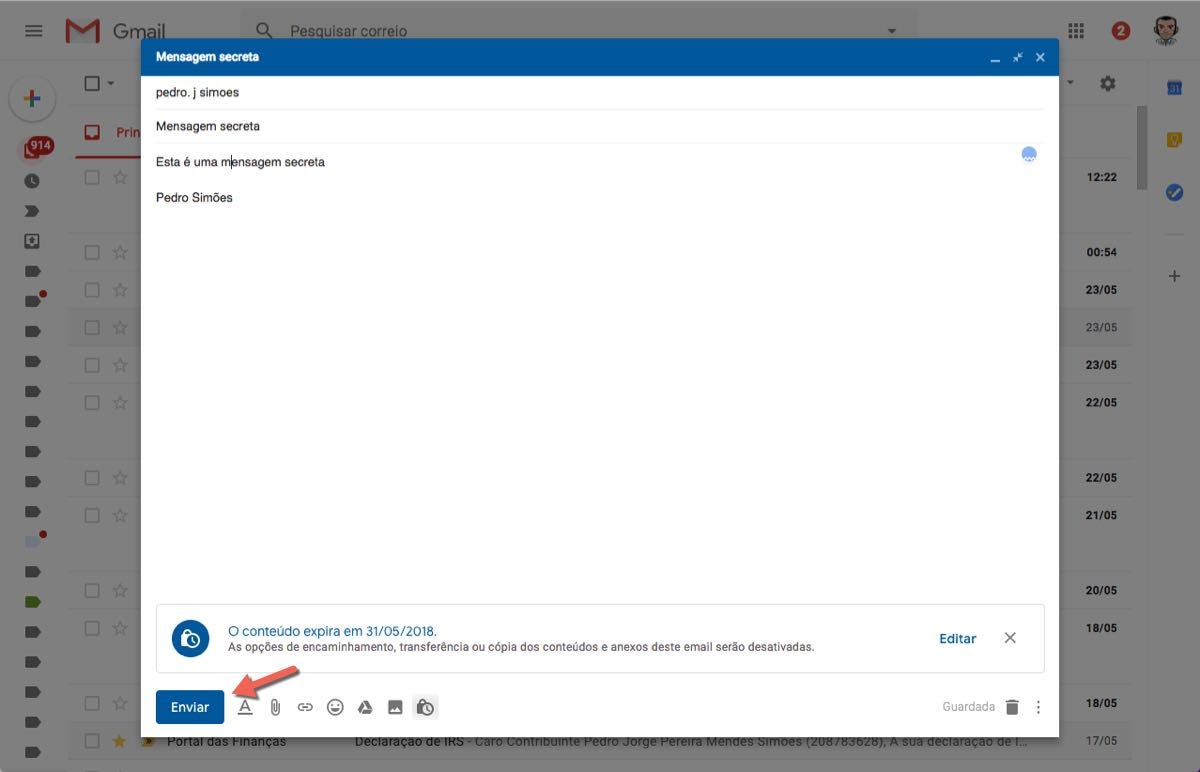Minimize the compose window
This screenshot has width=1200, height=772.
[x=995, y=58]
